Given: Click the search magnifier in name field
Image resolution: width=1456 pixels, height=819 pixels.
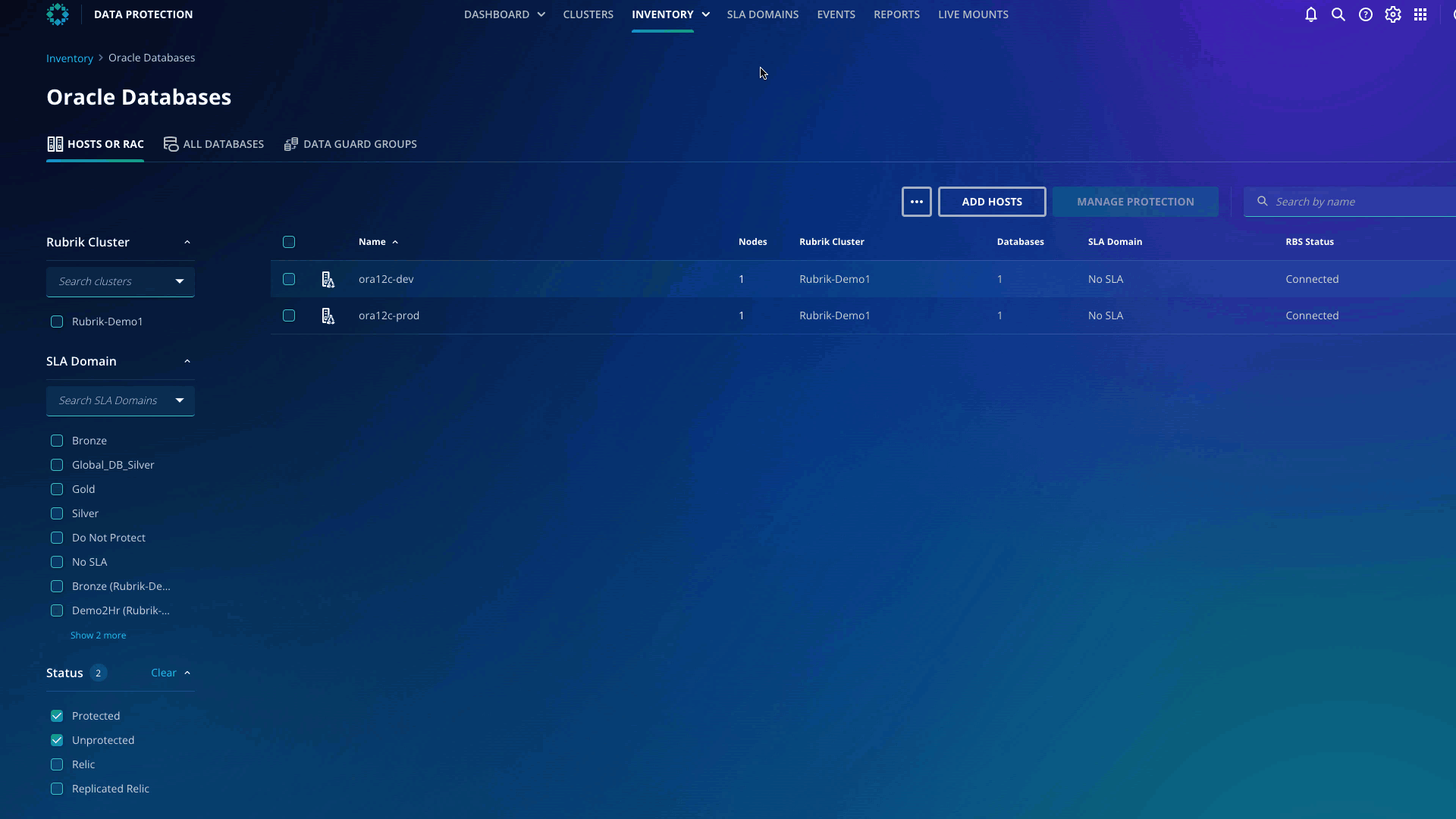Looking at the screenshot, I should point(1263,201).
